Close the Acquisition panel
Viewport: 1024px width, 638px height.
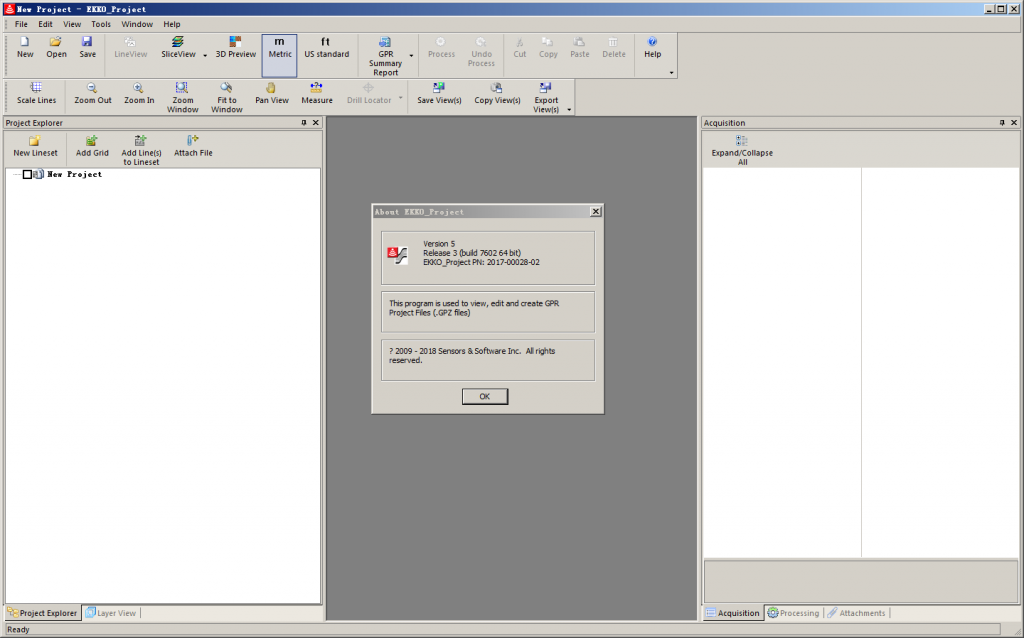coord(1014,123)
